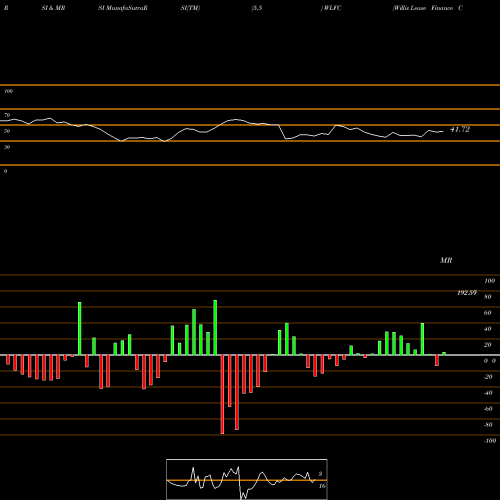Click the 40 label on MR axis

[488, 329]
